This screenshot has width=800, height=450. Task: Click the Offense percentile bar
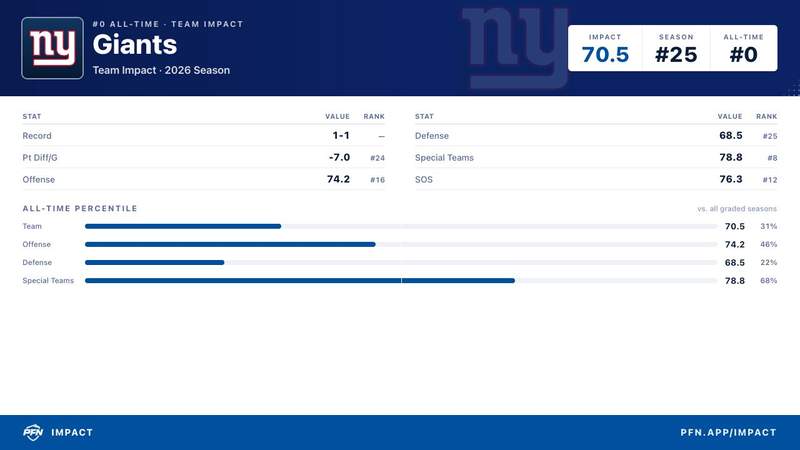click(401, 244)
